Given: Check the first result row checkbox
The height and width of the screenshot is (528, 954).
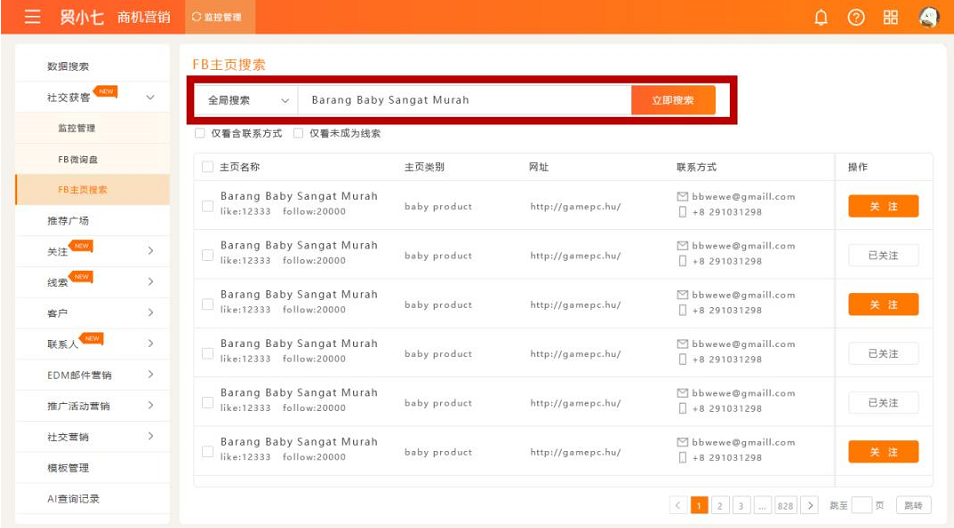Looking at the screenshot, I should pos(207,206).
